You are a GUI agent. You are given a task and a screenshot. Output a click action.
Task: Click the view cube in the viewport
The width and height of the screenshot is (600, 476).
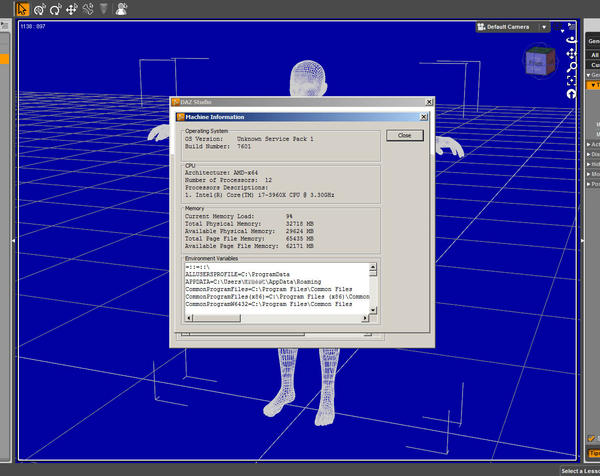coord(540,61)
